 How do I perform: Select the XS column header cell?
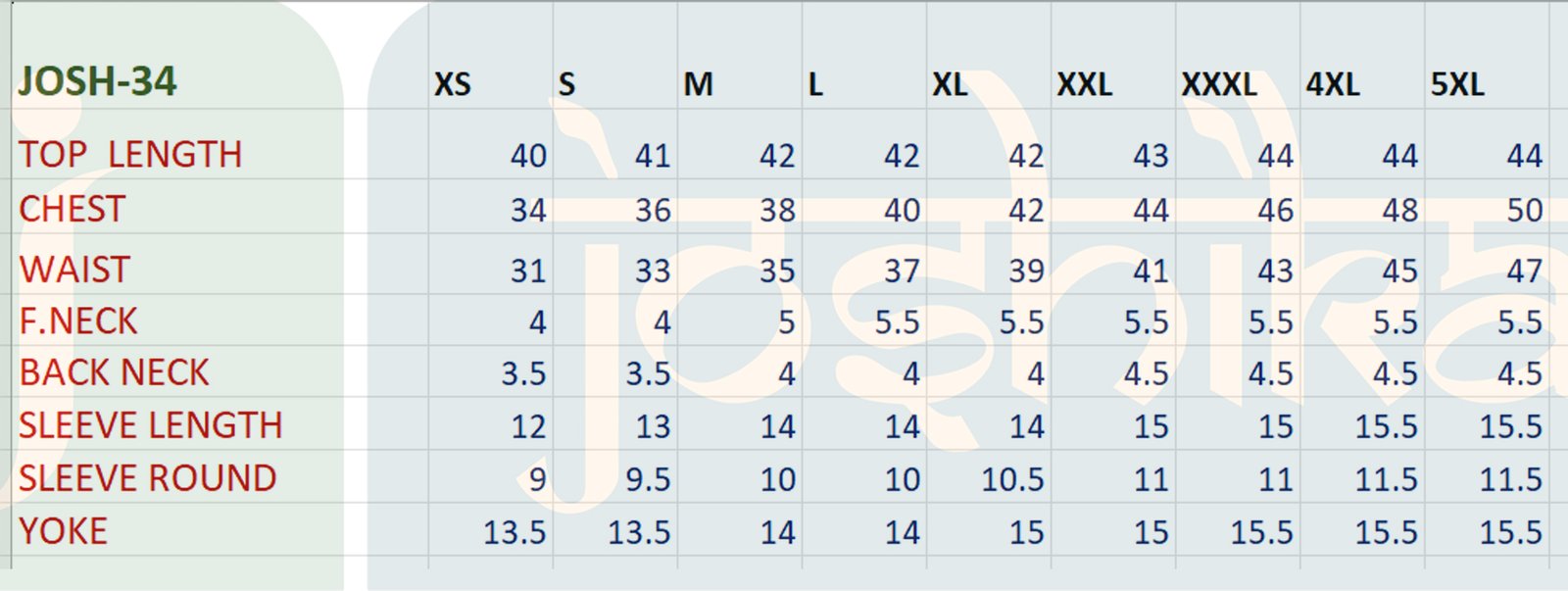pyautogui.click(x=453, y=84)
